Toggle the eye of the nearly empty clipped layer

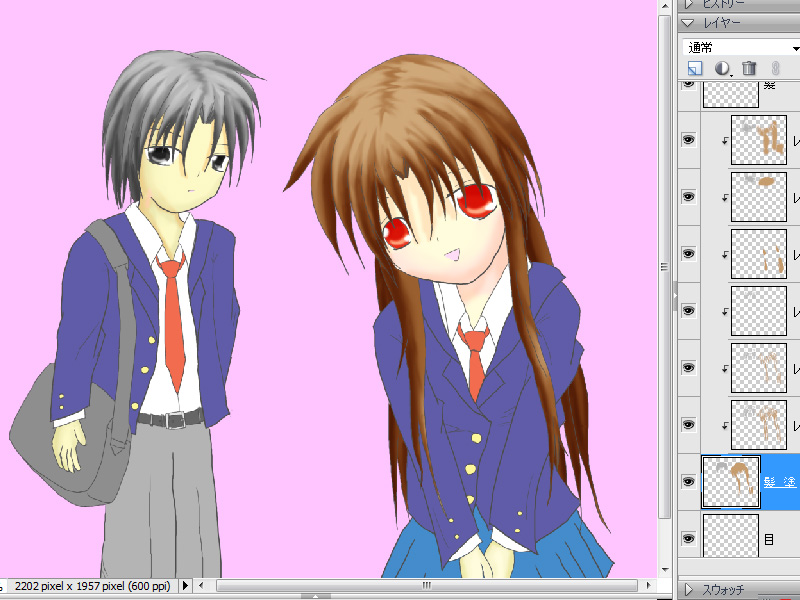coord(689,311)
